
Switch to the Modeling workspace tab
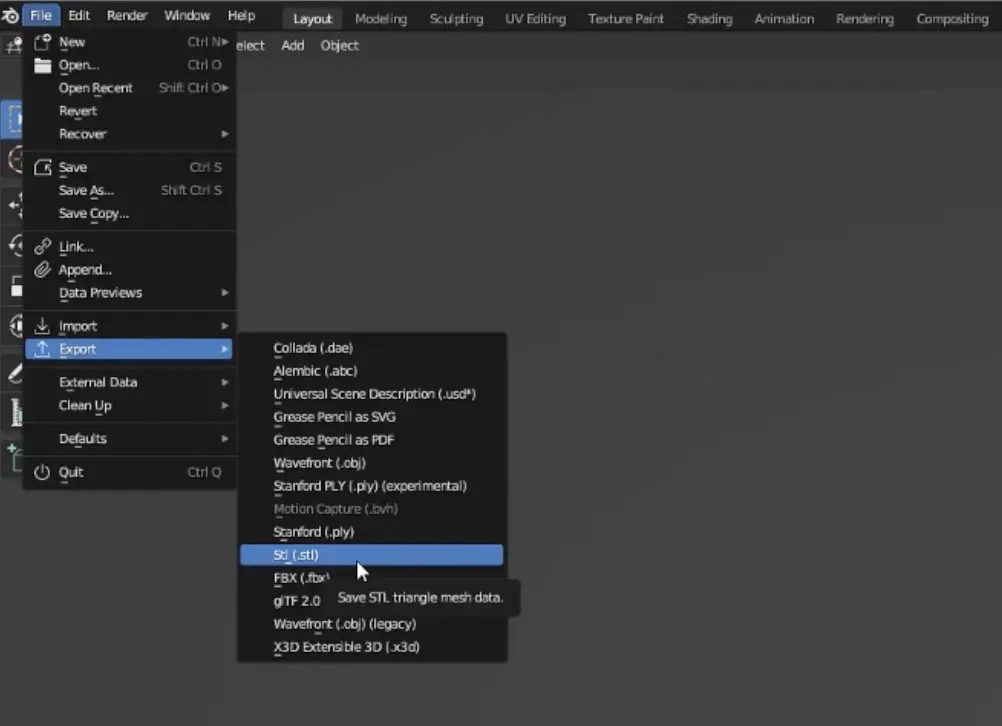tap(380, 18)
